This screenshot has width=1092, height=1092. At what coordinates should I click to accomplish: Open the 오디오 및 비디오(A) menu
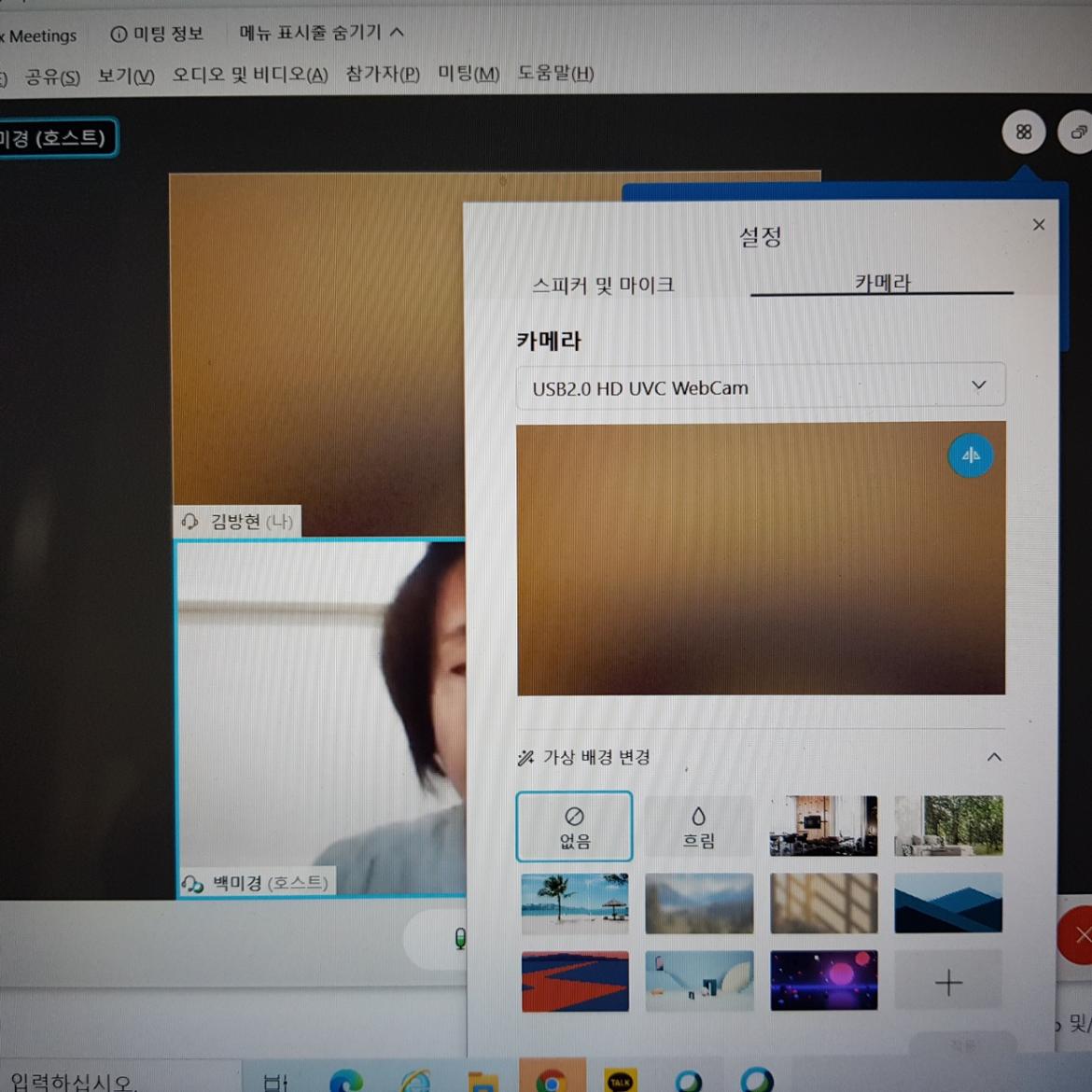pyautogui.click(x=250, y=75)
